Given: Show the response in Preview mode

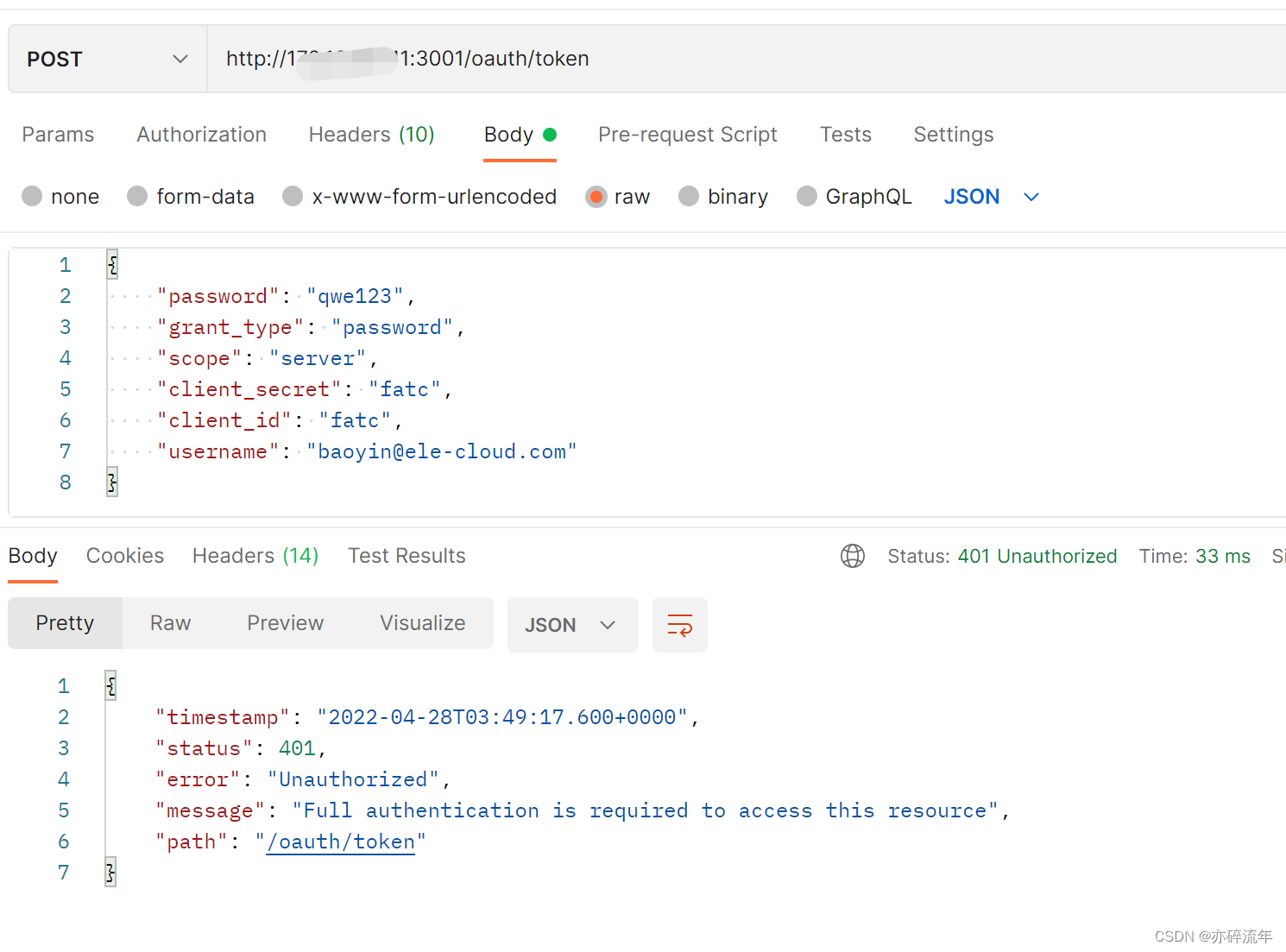Looking at the screenshot, I should 285,623.
